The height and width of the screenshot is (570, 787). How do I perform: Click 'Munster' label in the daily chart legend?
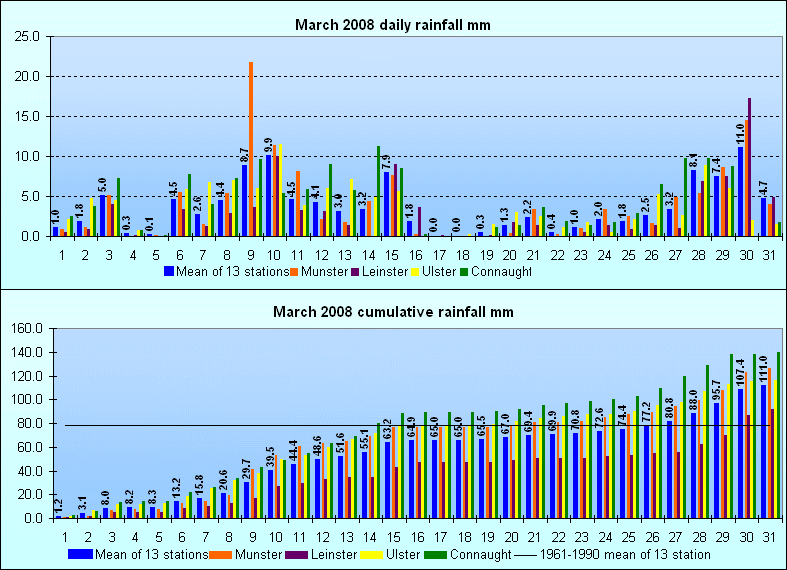[x=324, y=271]
